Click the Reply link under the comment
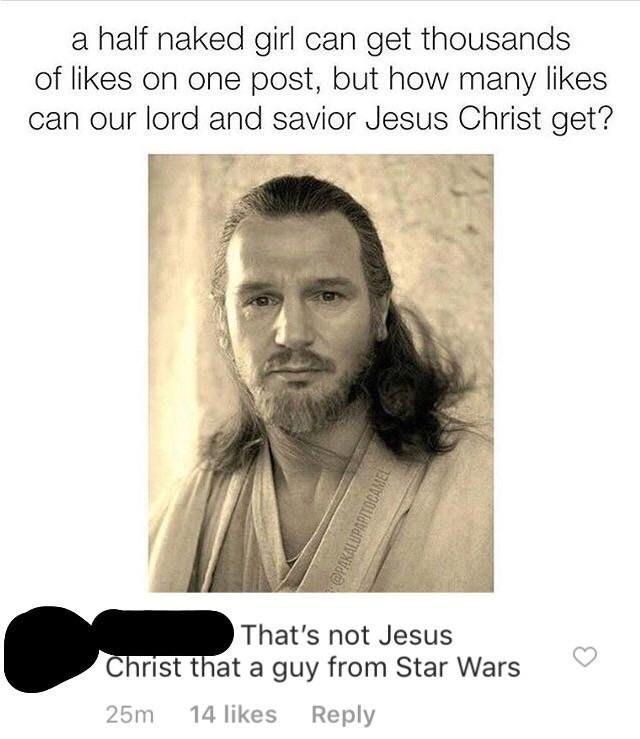 click(343, 715)
